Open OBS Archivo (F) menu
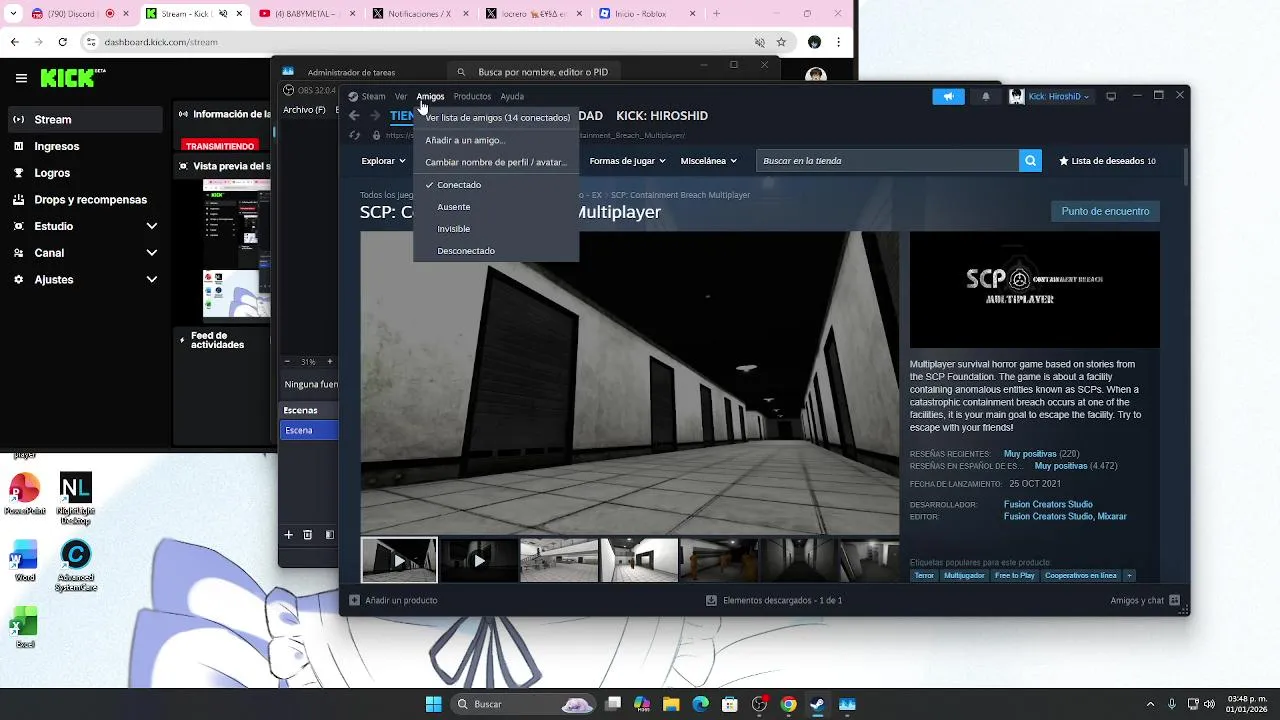Screen dimensions: 1280x720 304,110
